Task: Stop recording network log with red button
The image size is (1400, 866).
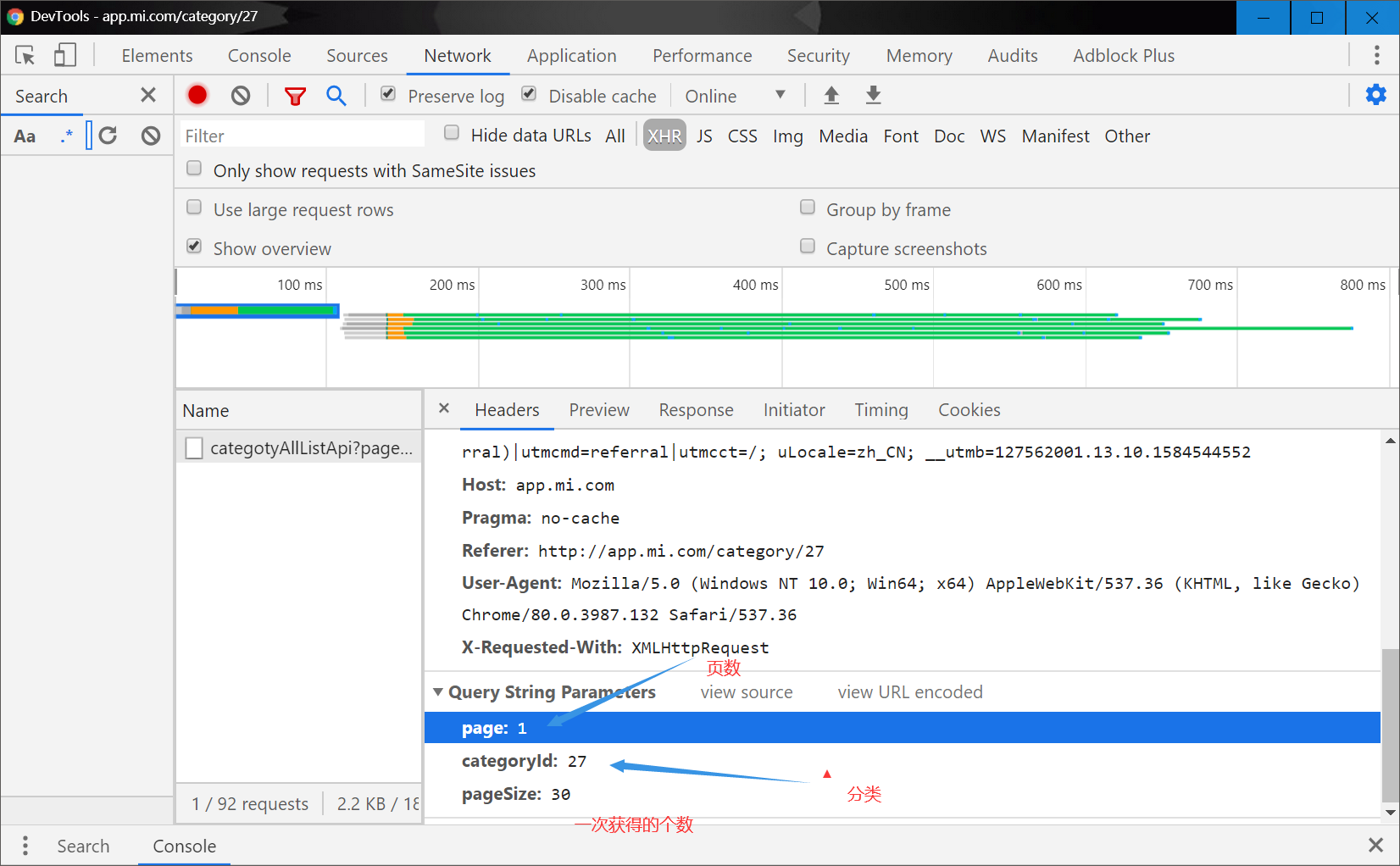Action: point(197,95)
